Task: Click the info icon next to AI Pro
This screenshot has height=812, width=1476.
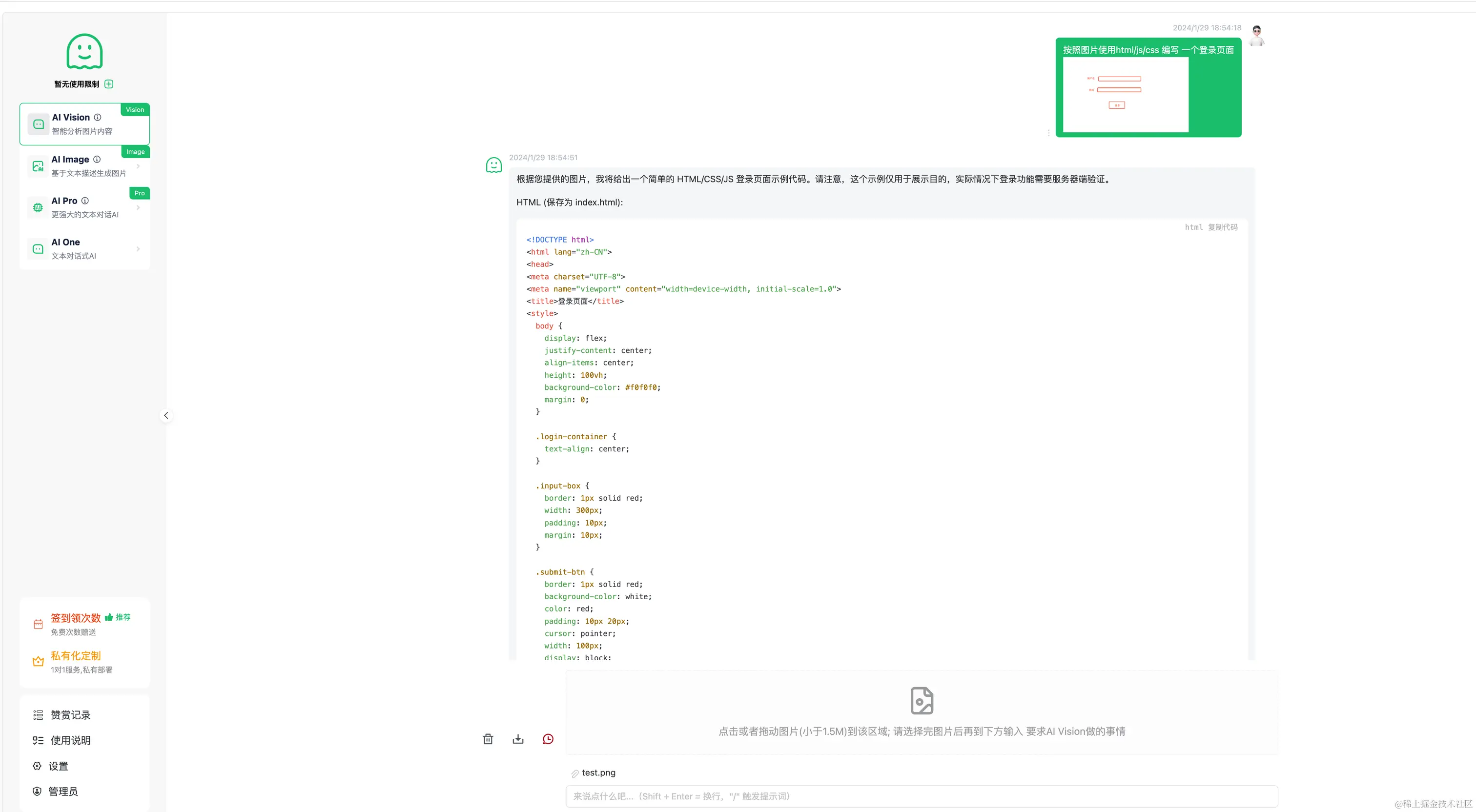Action: coord(85,201)
